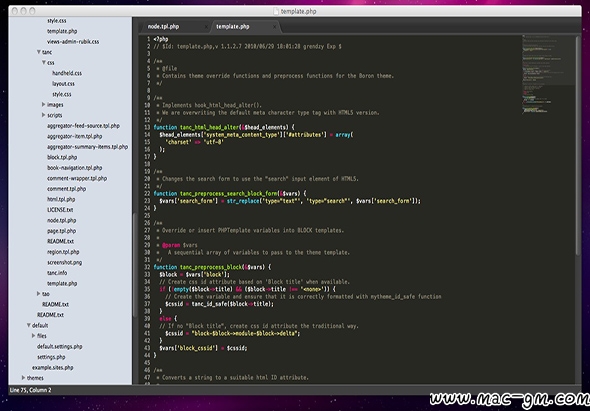Image resolution: width=590 pixels, height=411 pixels.
Task: Open block.tpl.php file
Action: (62, 157)
